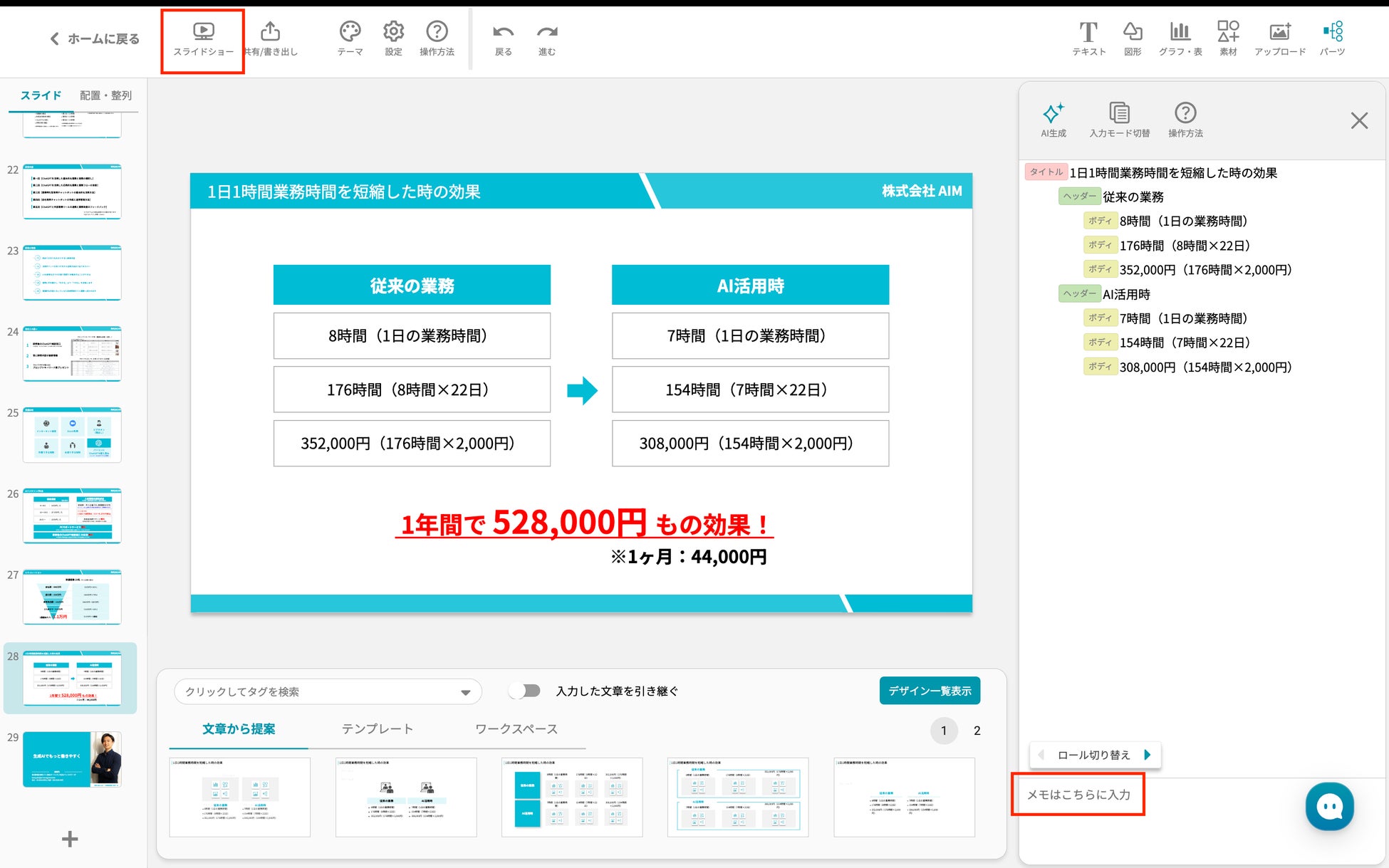The image size is (1389, 868).
Task: Switch to the テンプレート tab
Action: [x=377, y=728]
